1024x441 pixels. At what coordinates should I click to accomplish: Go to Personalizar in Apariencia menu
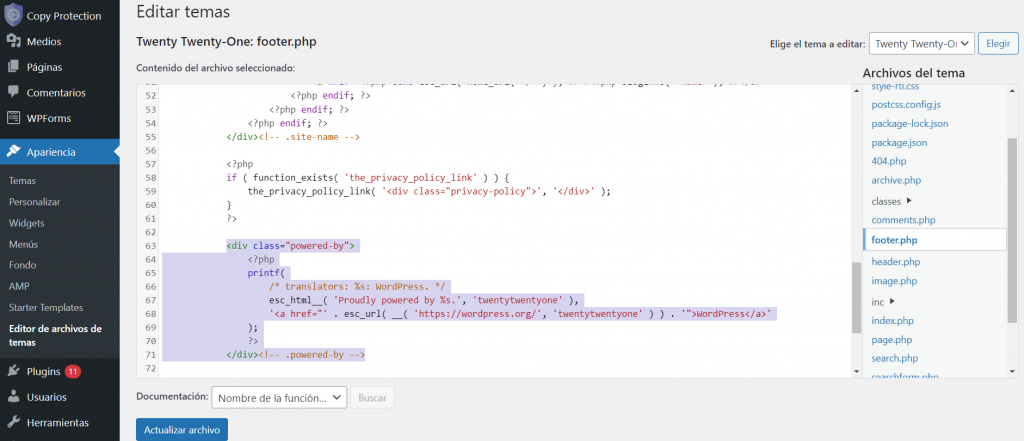[x=34, y=202]
